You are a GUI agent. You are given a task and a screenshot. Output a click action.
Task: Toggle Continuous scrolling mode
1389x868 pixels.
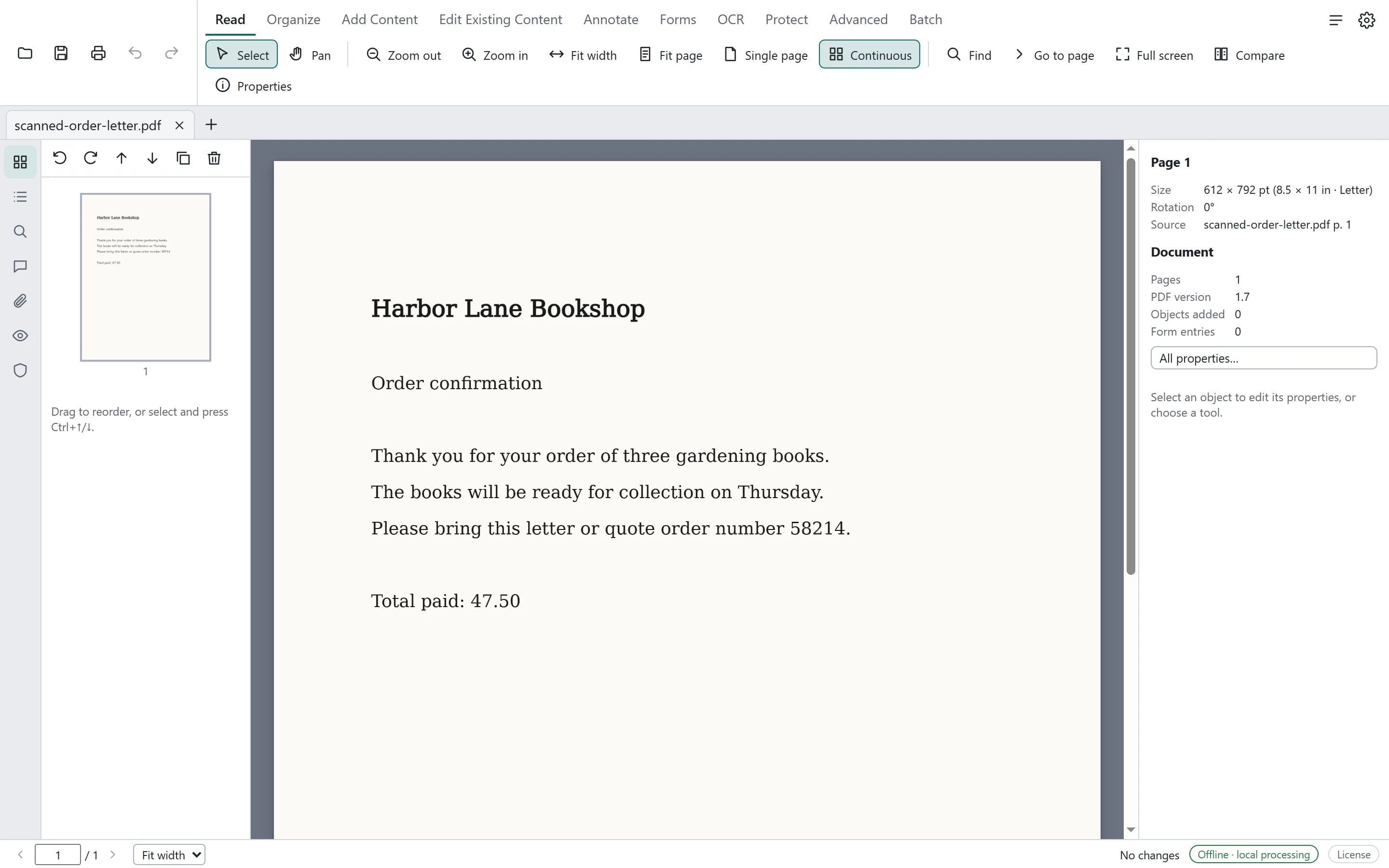point(869,54)
